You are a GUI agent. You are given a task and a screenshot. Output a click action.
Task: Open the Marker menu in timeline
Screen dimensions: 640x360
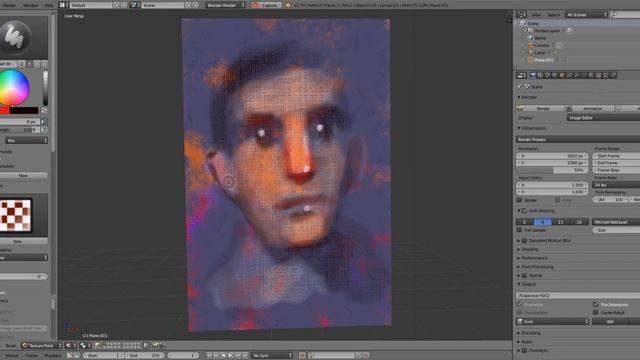tap(12, 356)
